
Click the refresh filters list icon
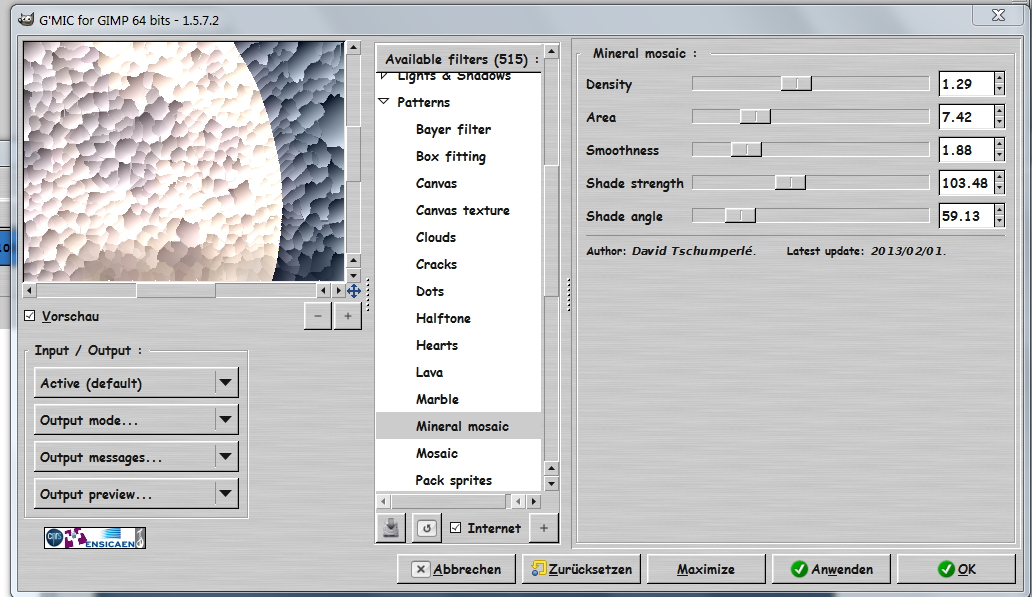(x=426, y=528)
